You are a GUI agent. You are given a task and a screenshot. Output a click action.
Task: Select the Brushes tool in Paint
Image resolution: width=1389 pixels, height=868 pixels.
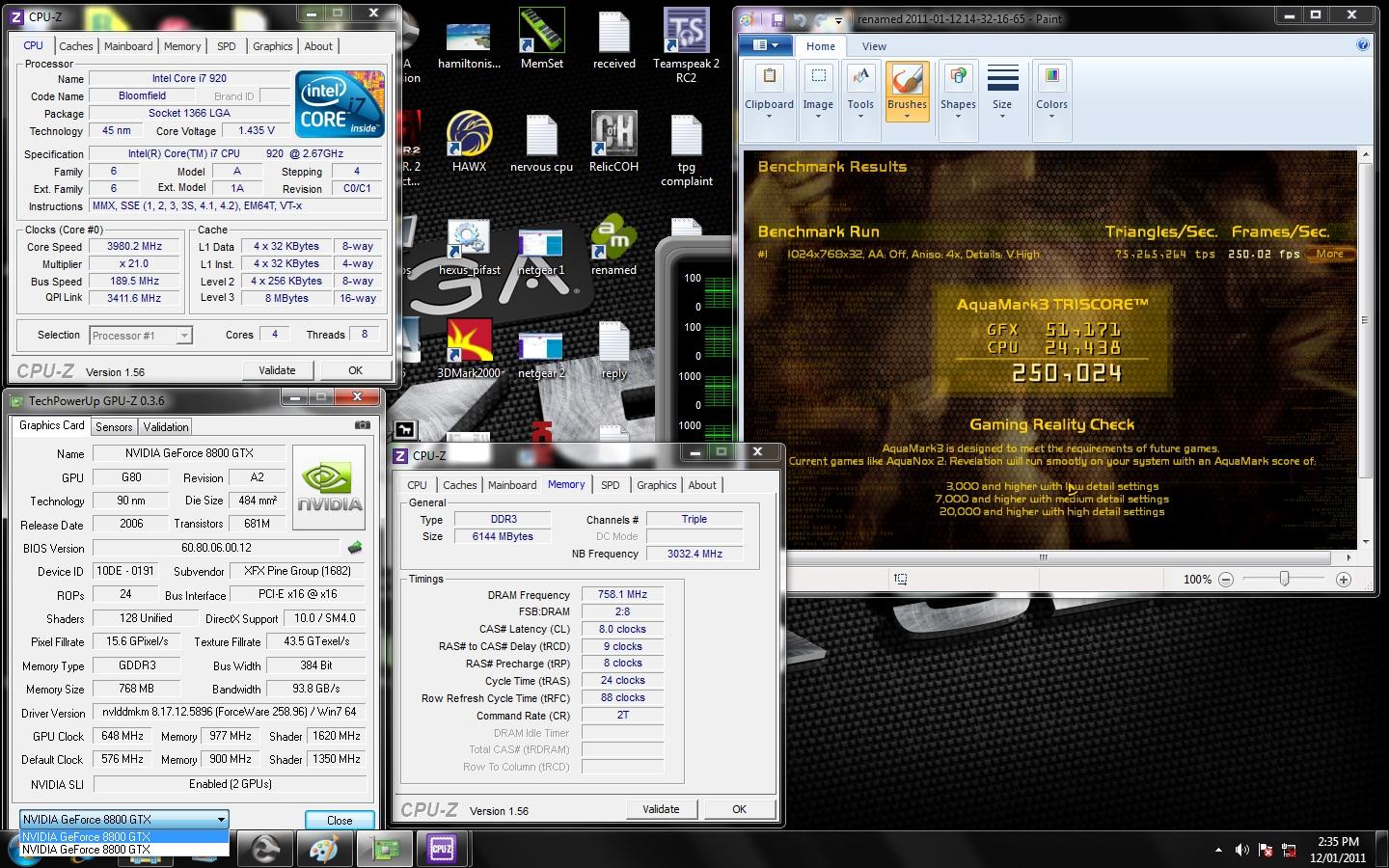(x=907, y=92)
